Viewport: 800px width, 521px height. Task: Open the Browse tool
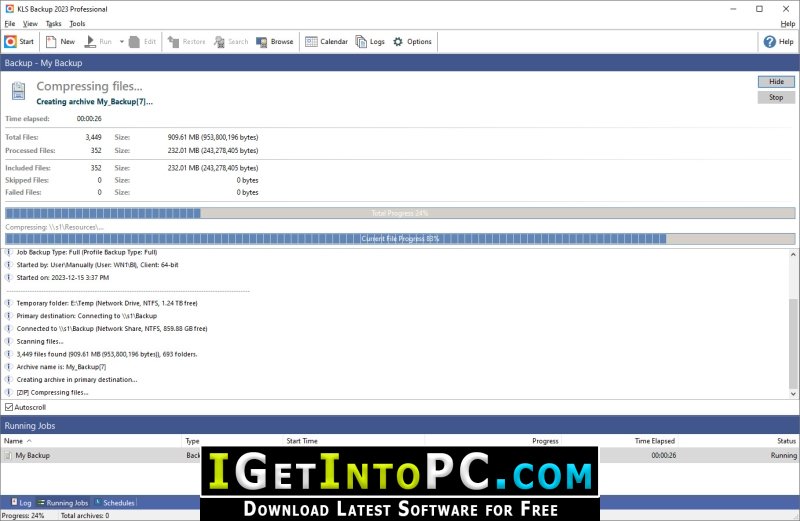point(274,42)
